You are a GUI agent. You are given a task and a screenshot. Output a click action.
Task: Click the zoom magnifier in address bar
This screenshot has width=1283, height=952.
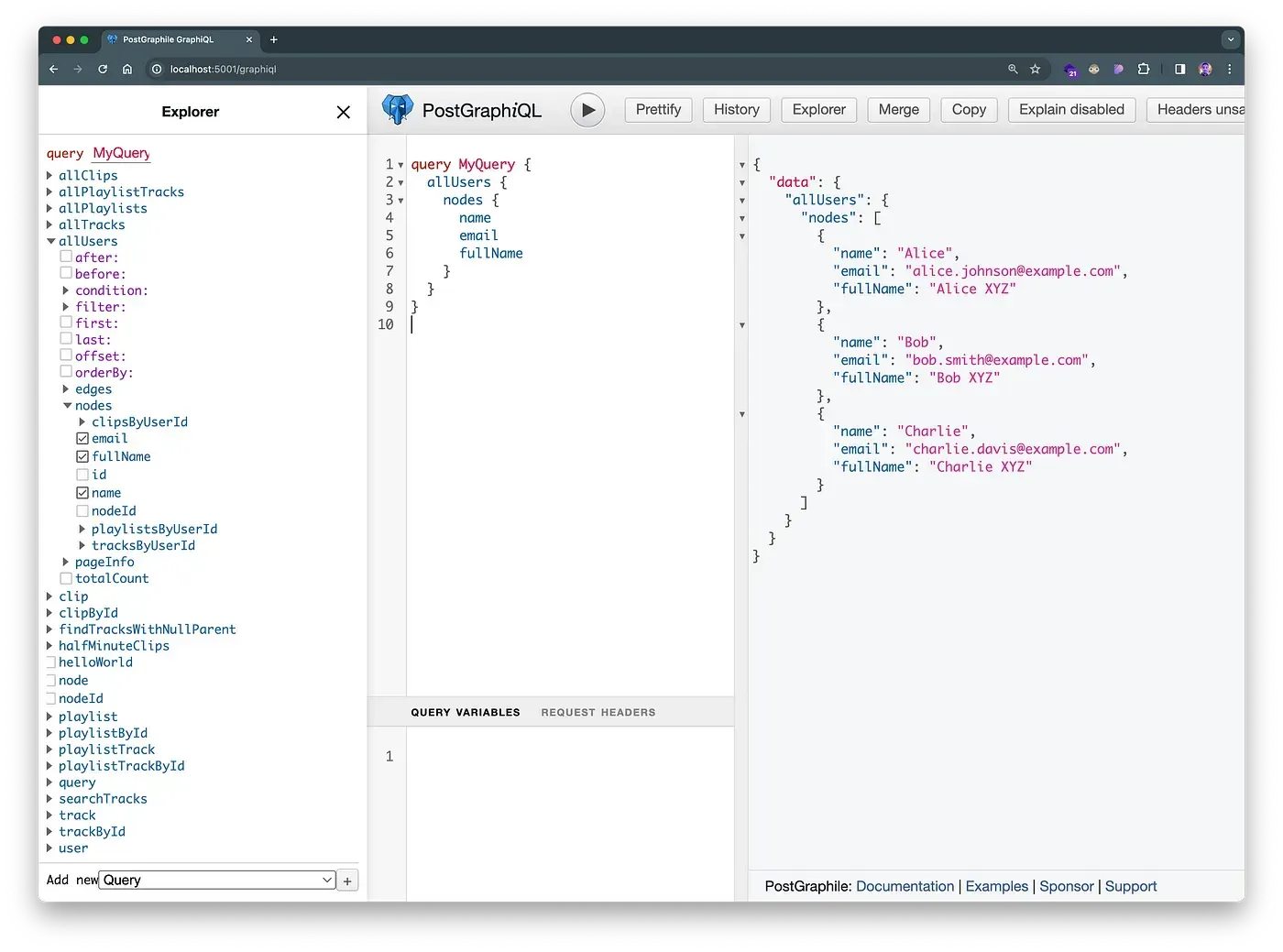[1013, 69]
